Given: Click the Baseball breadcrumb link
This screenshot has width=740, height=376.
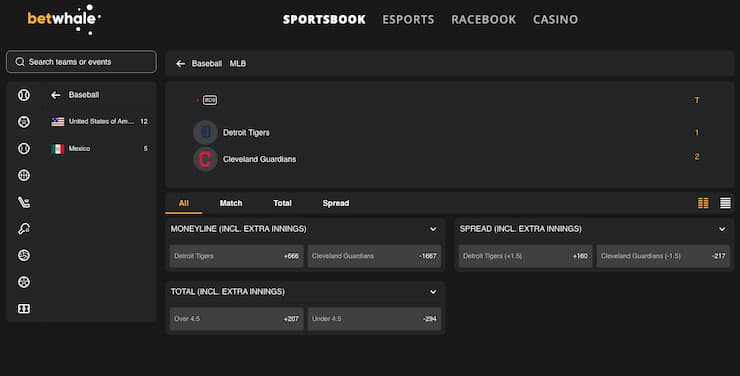Looking at the screenshot, I should pos(207,63).
